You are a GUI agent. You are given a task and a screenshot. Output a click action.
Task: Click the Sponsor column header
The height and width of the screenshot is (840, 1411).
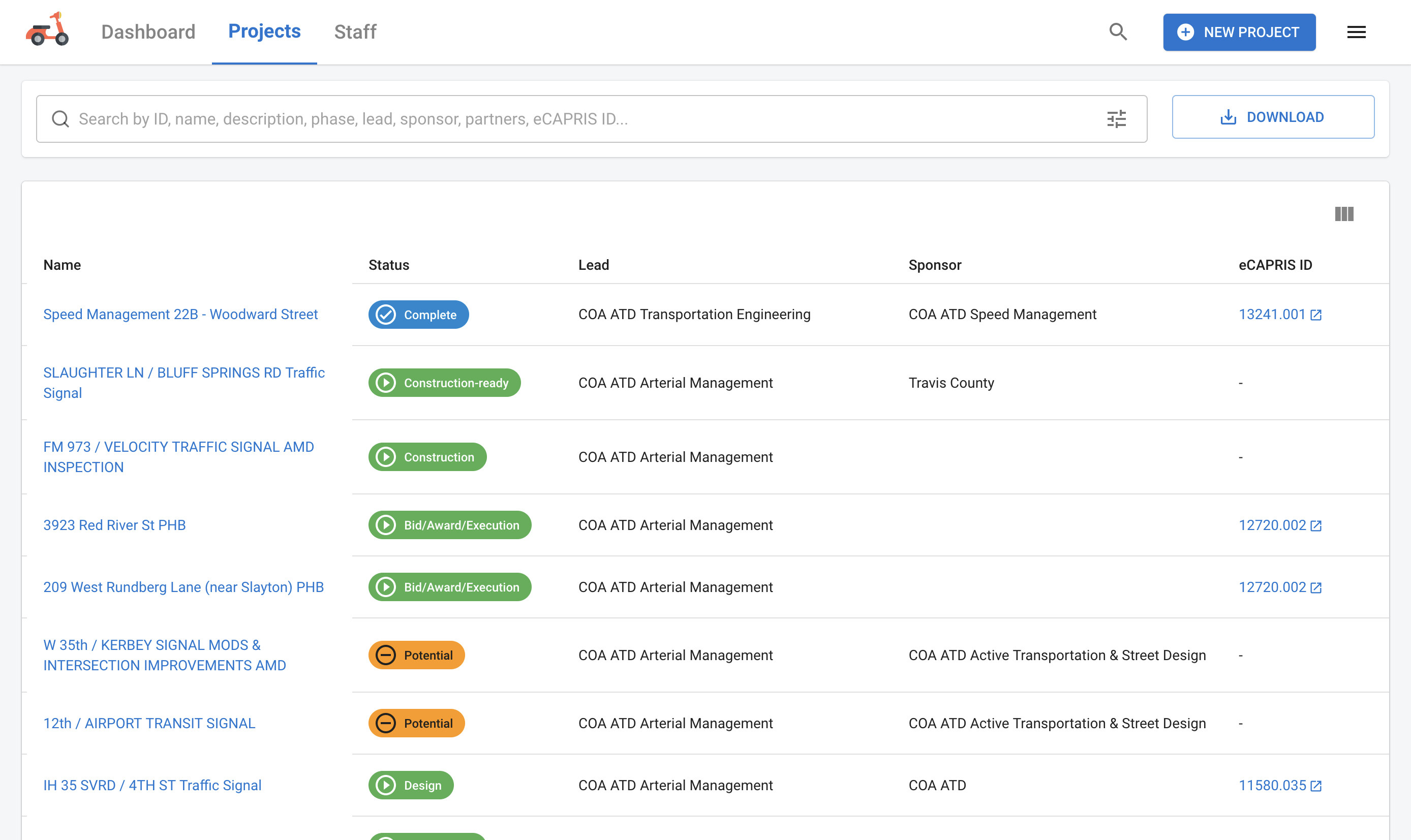(x=935, y=265)
